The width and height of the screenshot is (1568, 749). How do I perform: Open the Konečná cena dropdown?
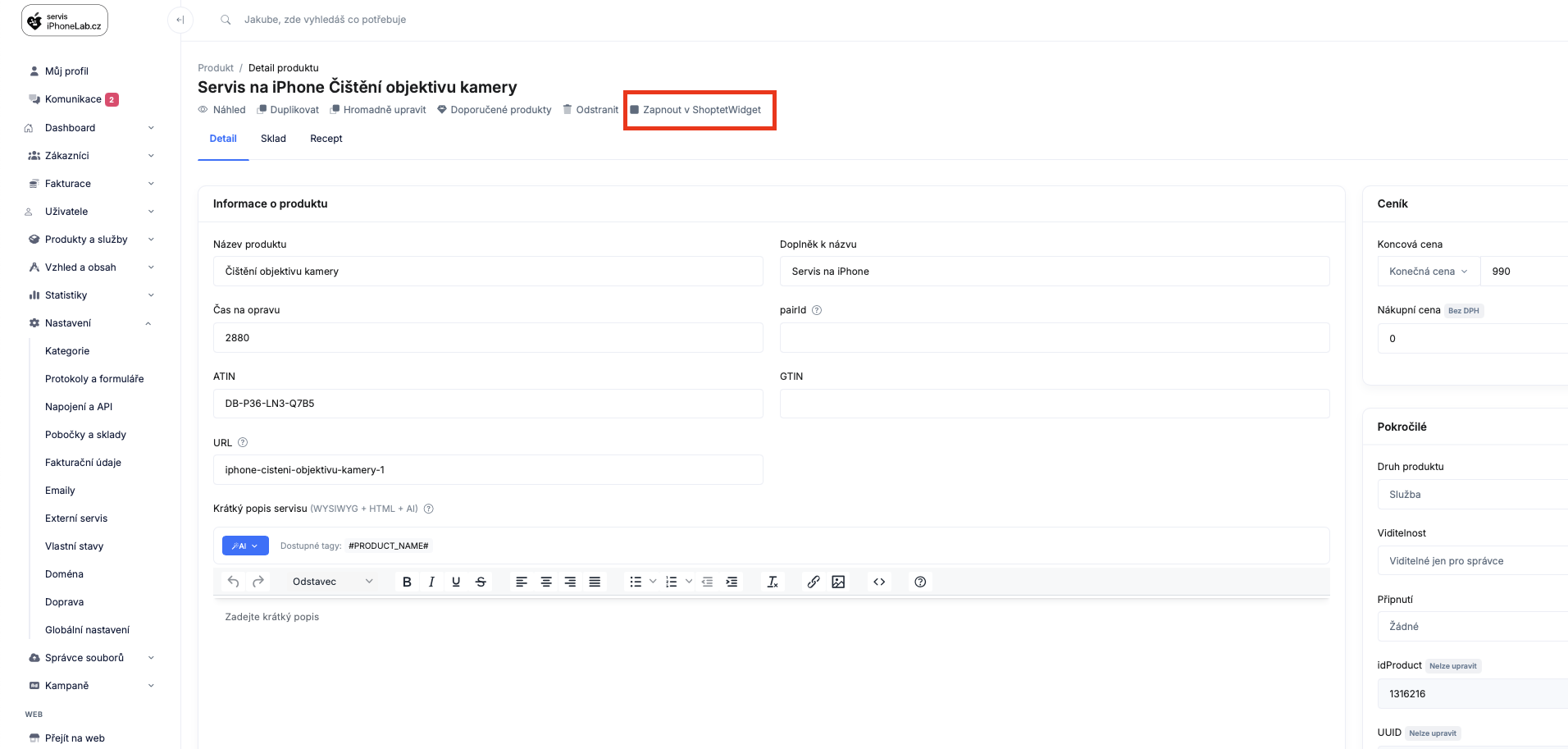tap(1428, 272)
